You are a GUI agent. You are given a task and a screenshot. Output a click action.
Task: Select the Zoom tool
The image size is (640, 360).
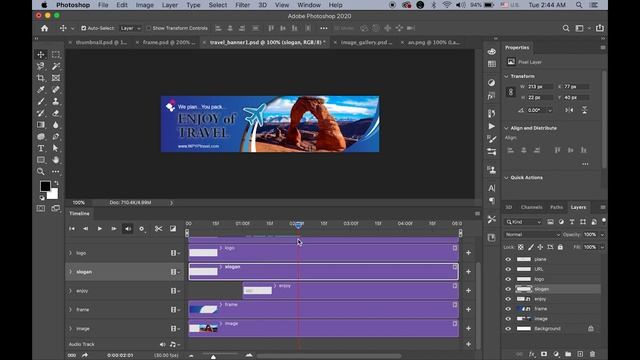pos(41,172)
